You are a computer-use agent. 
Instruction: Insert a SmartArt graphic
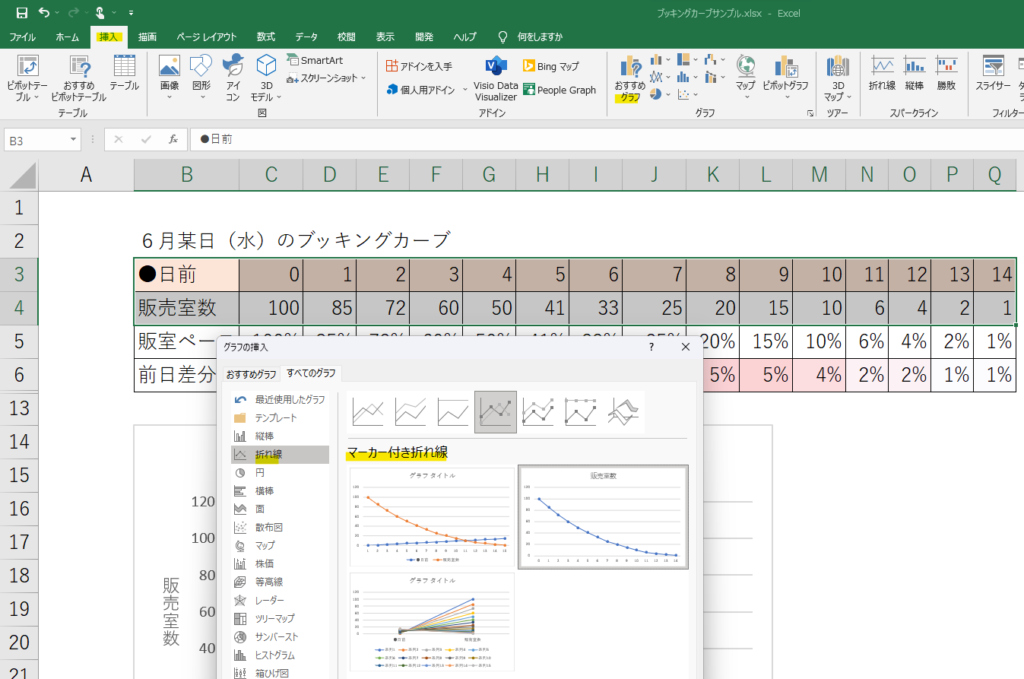coord(313,60)
